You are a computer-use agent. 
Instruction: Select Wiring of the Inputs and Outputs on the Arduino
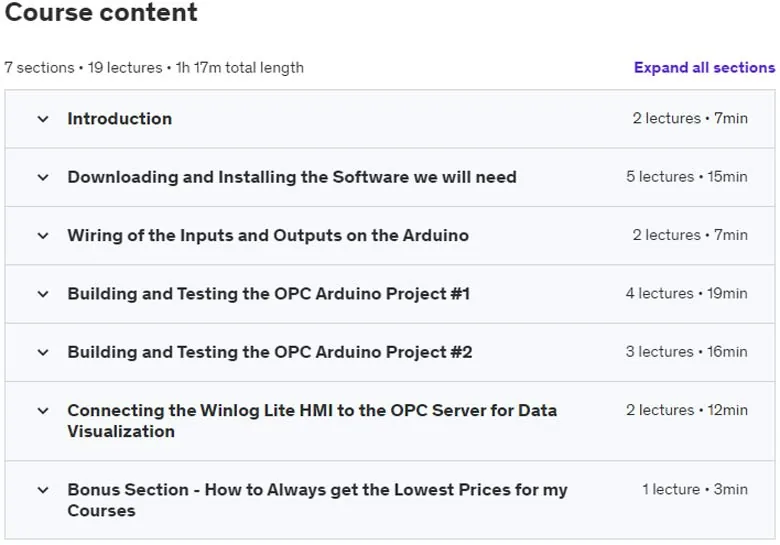click(268, 235)
